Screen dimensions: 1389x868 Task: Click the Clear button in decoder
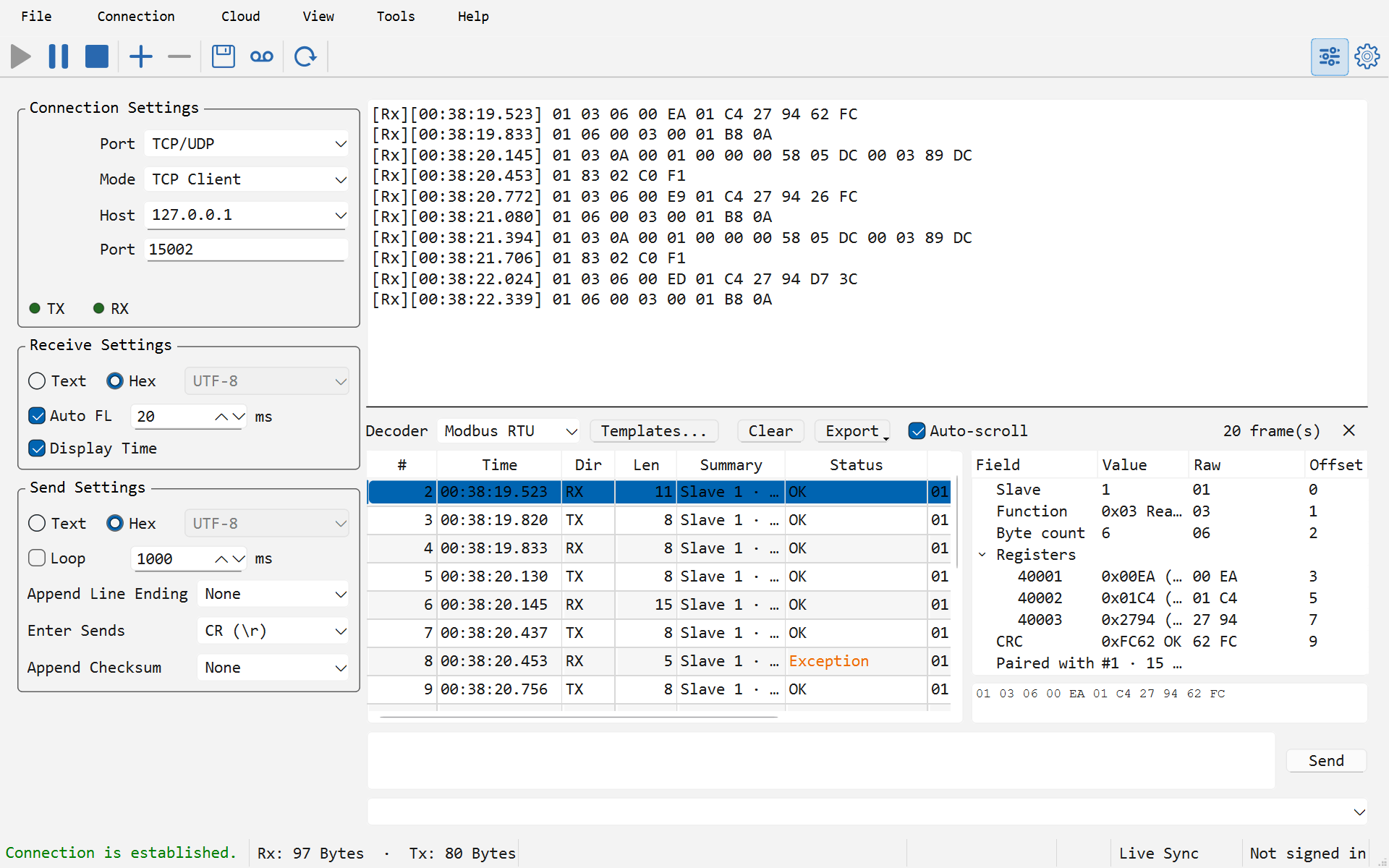[770, 431]
